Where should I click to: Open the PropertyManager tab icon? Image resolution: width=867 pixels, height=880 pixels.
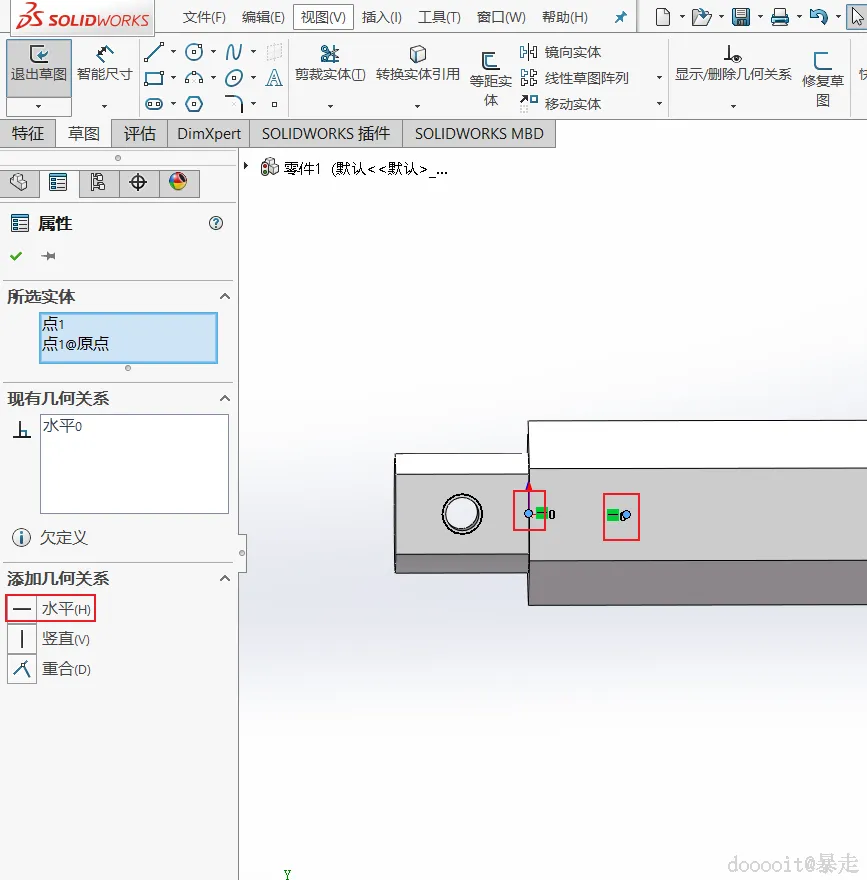click(58, 182)
